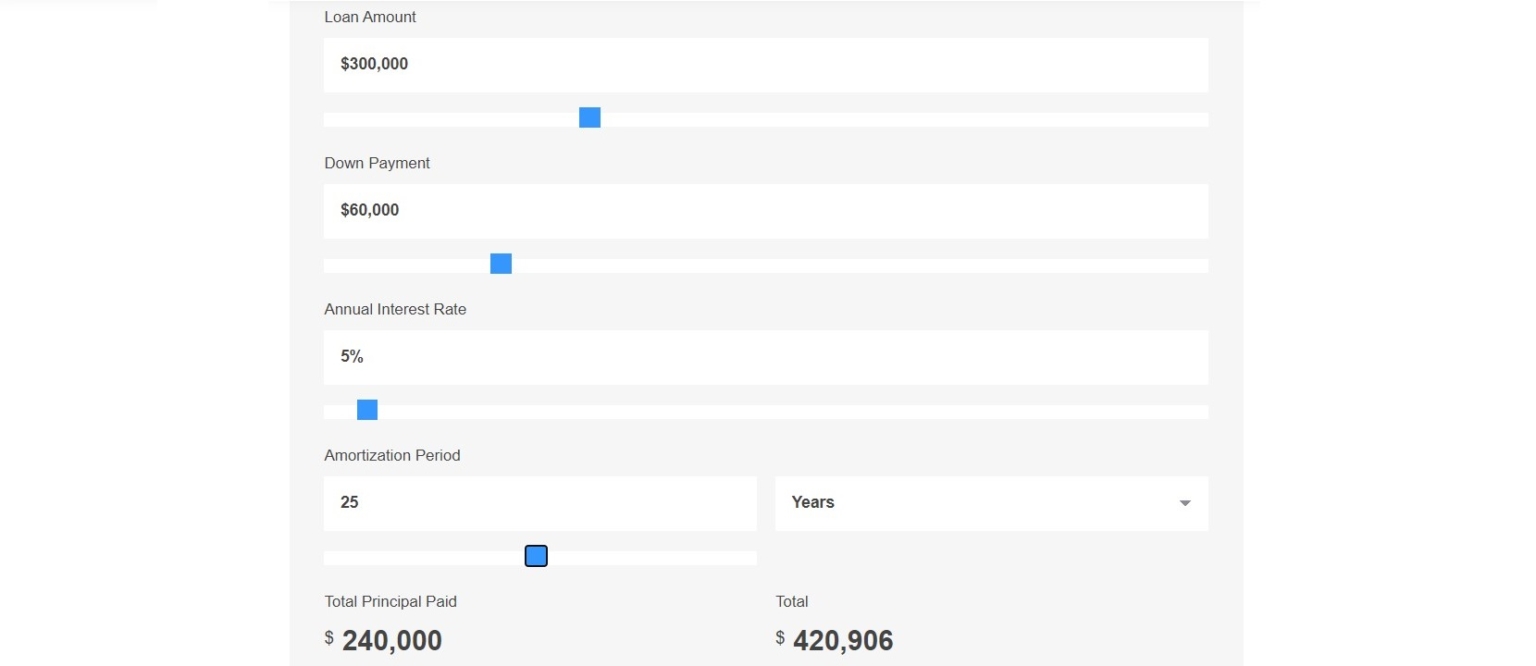Click the Amortization Period label
The width and height of the screenshot is (1536, 666).
coord(391,455)
